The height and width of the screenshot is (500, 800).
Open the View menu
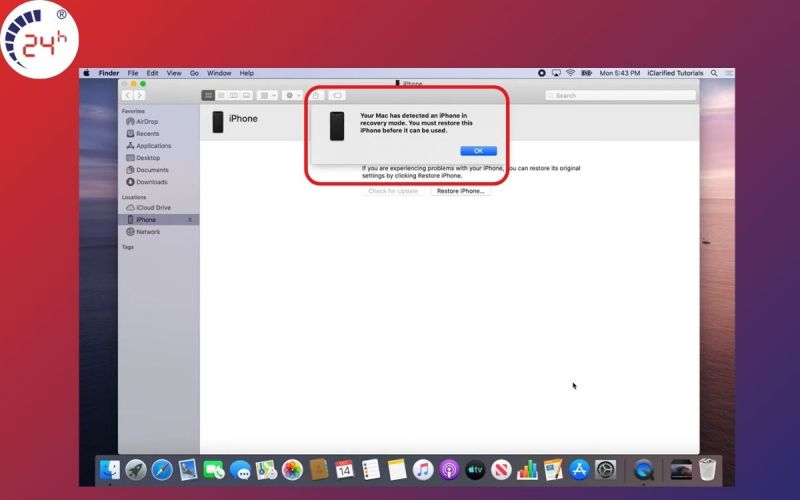click(x=174, y=73)
